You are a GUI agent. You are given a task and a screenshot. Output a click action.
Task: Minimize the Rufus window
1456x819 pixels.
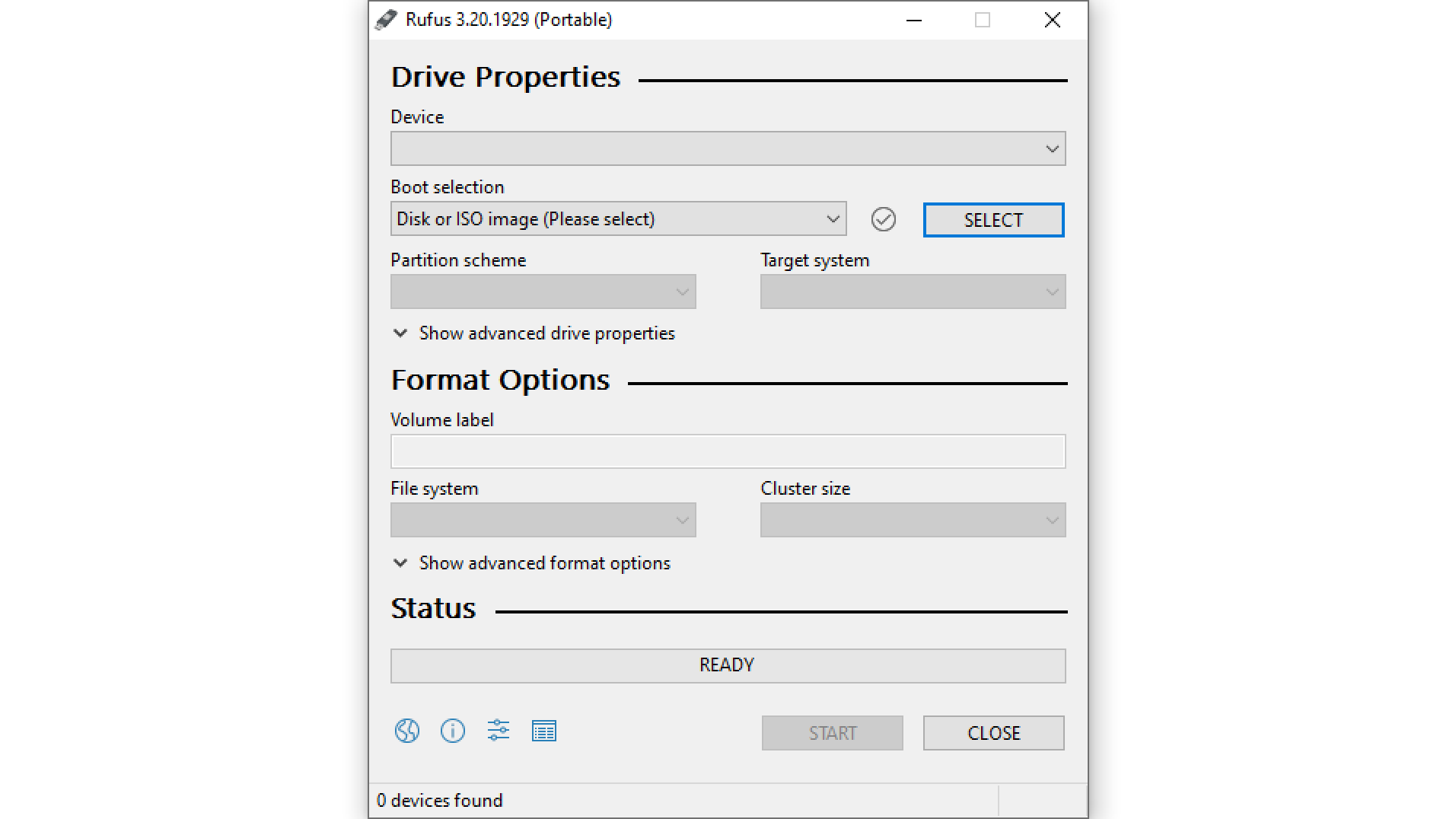(x=914, y=20)
